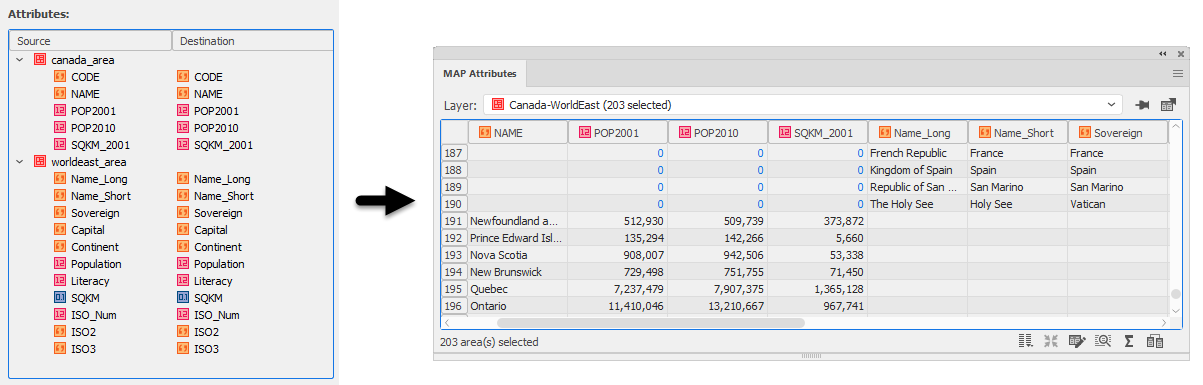1203x385 pixels.
Task: Click the source Population attribute
Action: click(96, 264)
